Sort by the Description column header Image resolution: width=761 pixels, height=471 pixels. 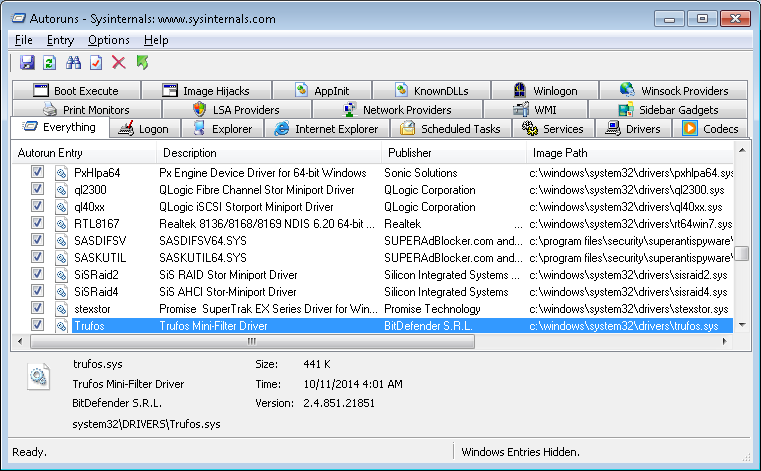(x=269, y=153)
